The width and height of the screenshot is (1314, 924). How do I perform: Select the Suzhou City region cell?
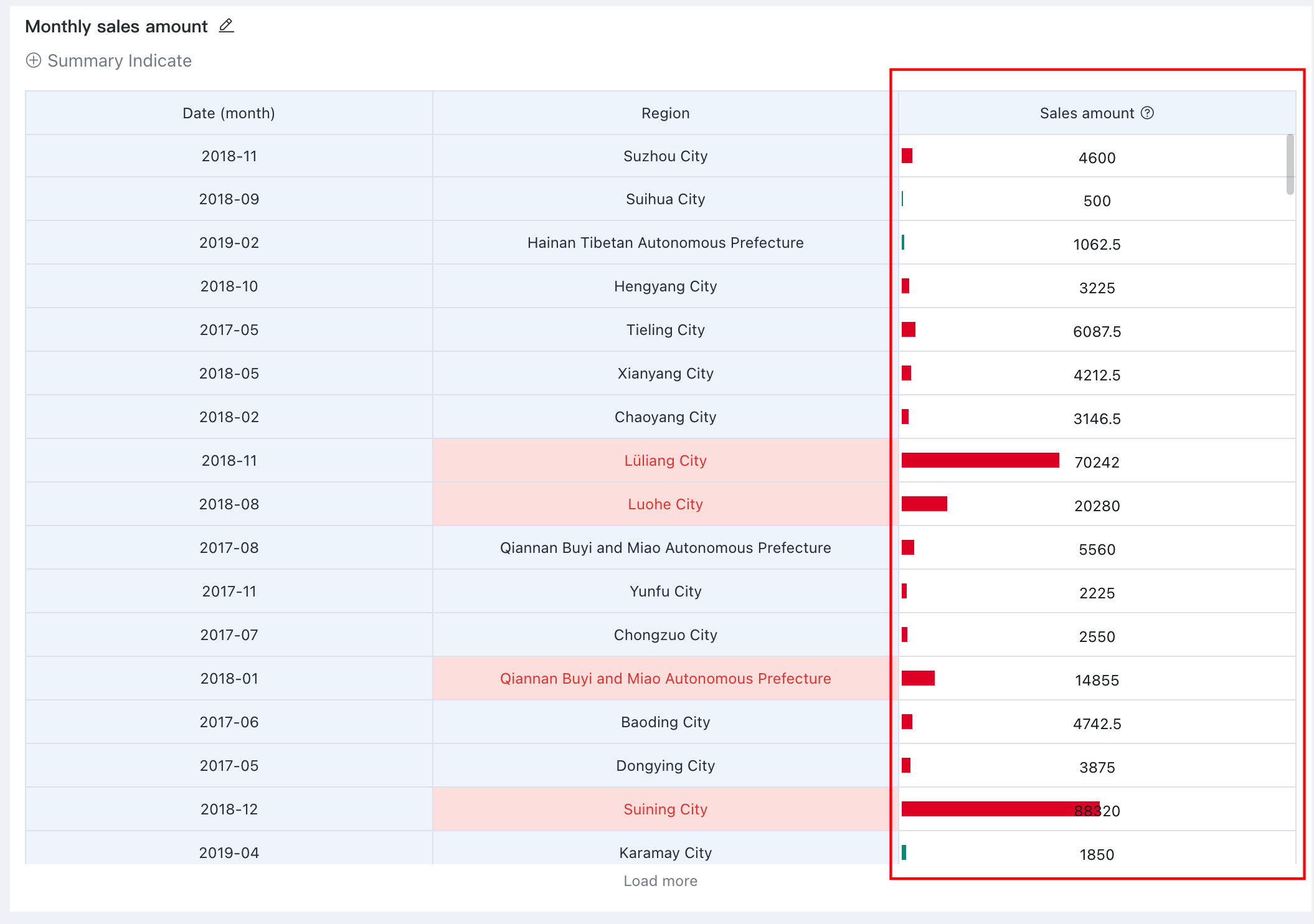[665, 156]
